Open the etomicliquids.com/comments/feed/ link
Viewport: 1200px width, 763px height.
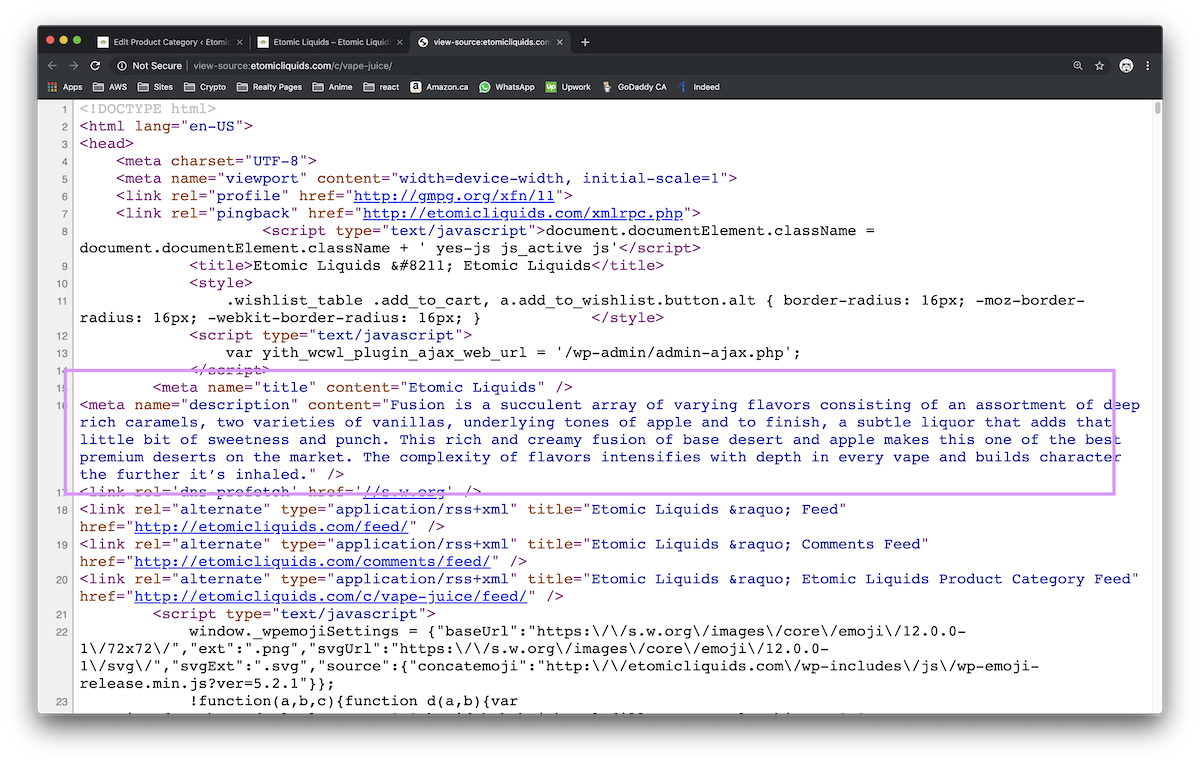pyautogui.click(x=311, y=562)
